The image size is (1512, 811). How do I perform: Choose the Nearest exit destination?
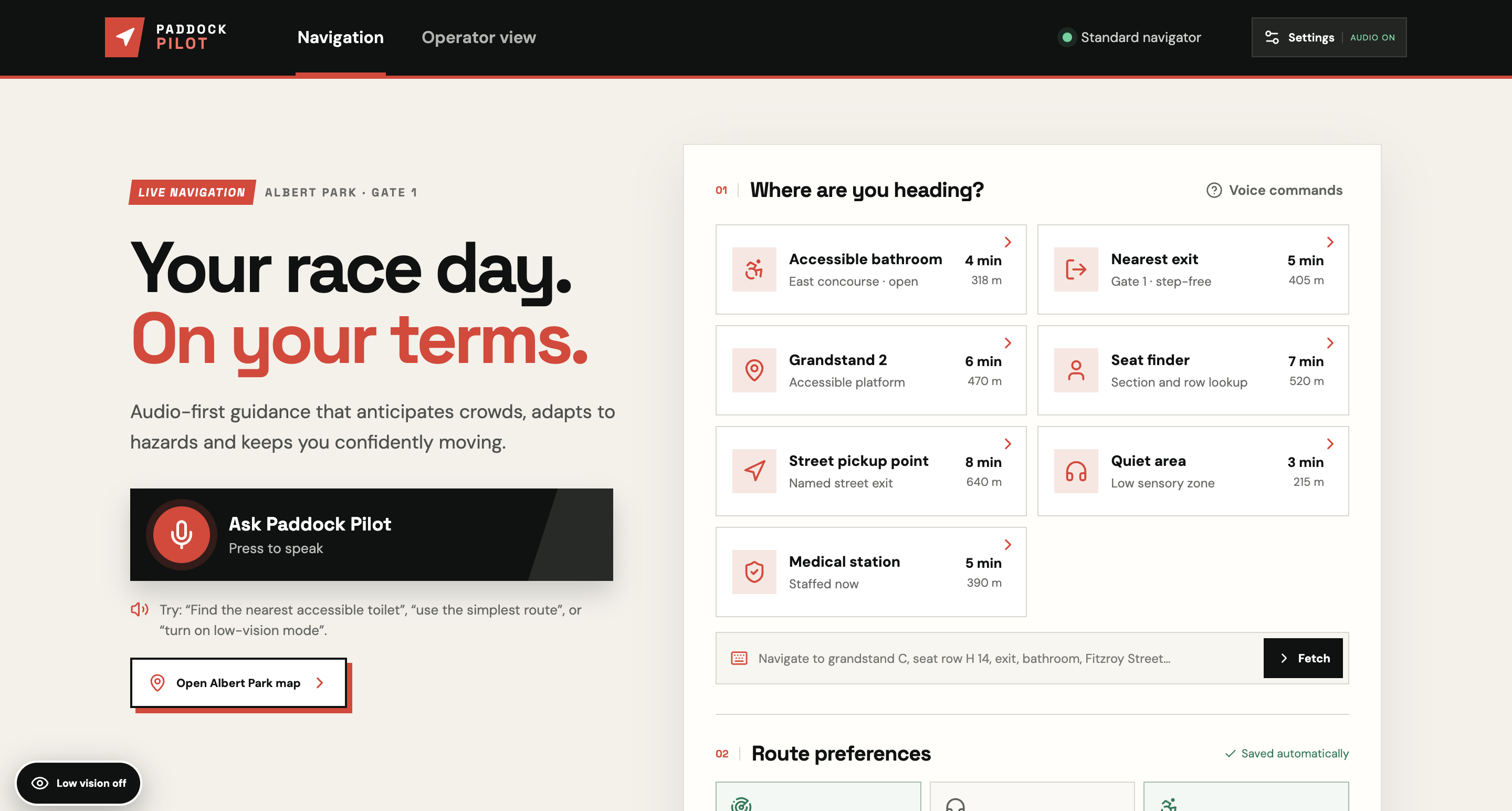point(1193,269)
